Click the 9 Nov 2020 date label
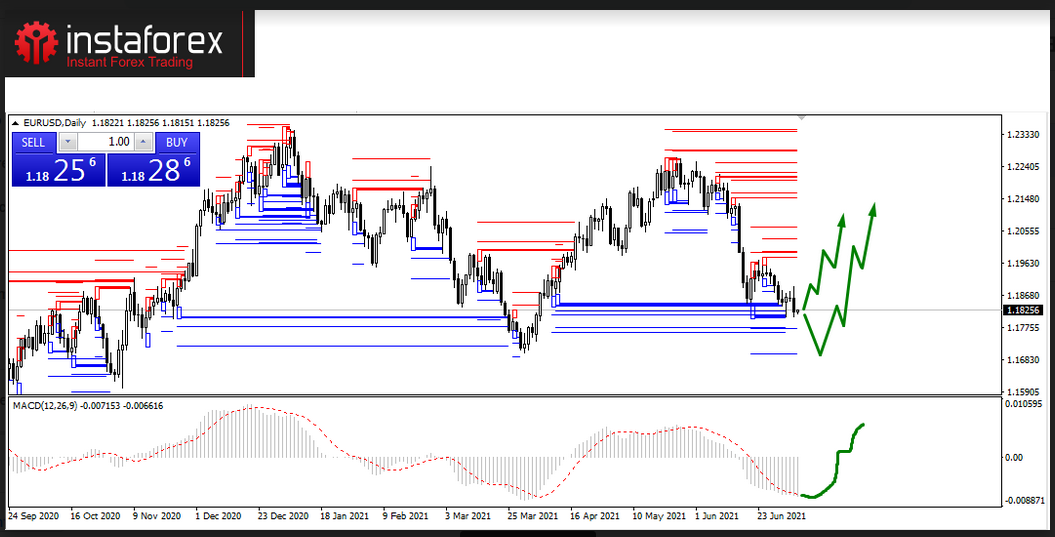 tap(157, 516)
